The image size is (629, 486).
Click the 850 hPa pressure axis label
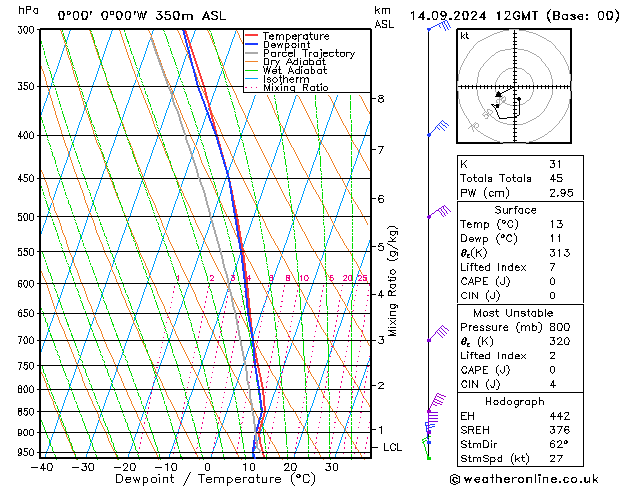pos(27,412)
